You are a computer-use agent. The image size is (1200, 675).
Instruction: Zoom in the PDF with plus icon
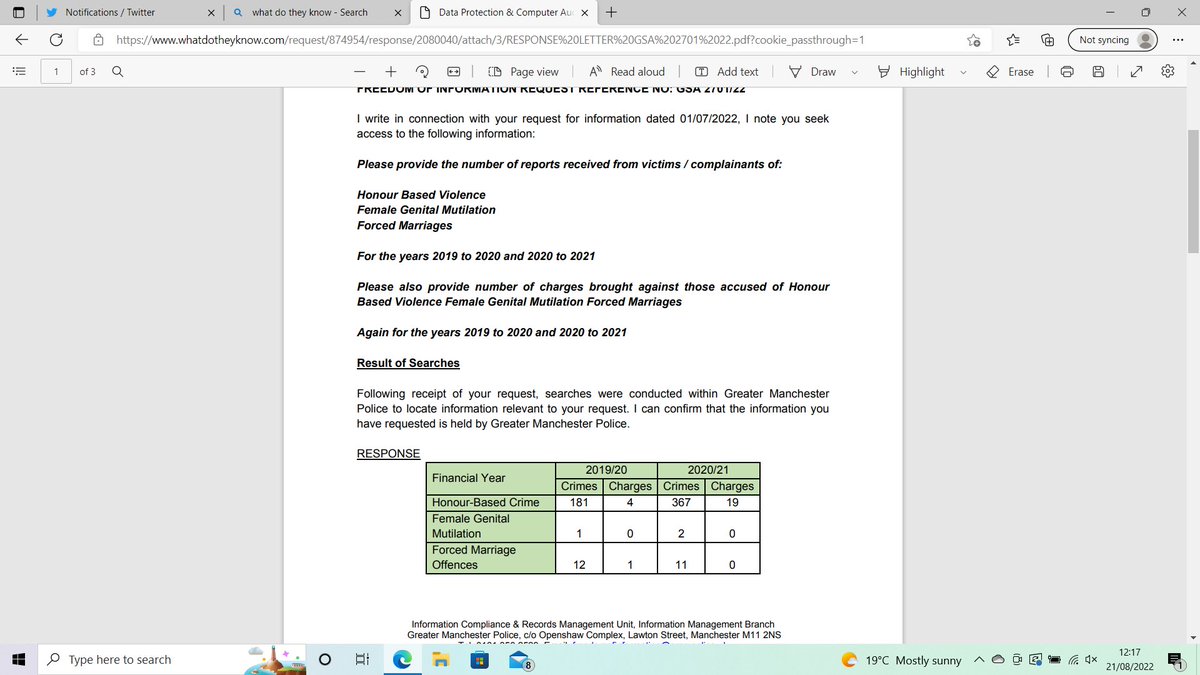tap(391, 72)
